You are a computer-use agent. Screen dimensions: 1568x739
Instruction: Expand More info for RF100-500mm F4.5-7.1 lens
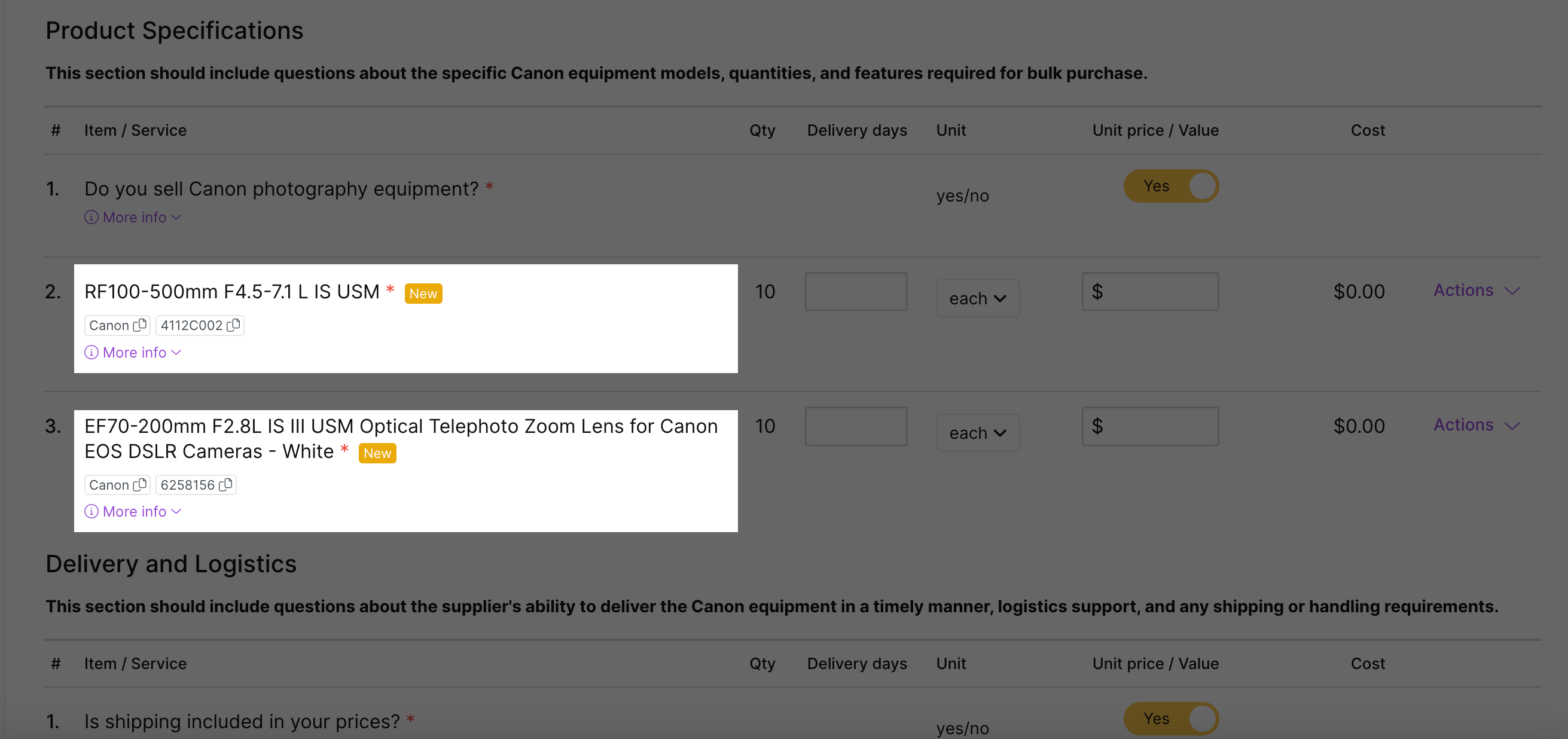click(133, 352)
